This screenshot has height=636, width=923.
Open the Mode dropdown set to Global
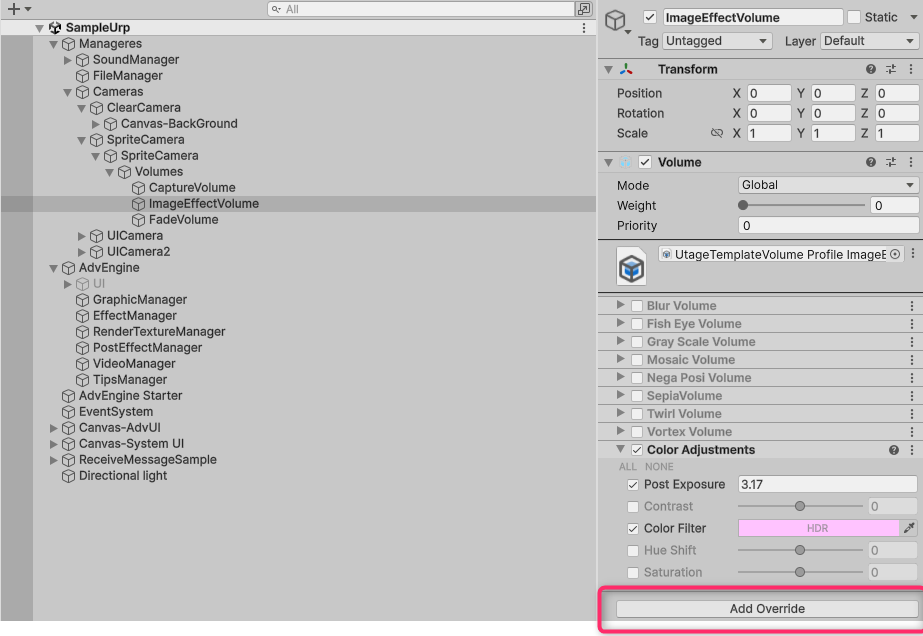(x=827, y=185)
